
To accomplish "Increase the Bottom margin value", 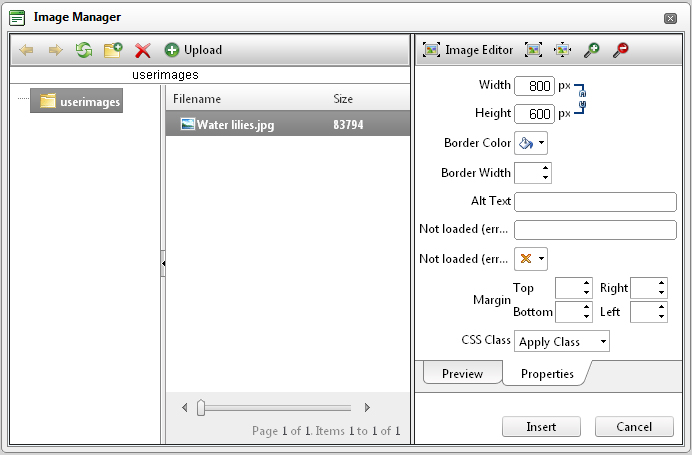I will [x=587, y=307].
